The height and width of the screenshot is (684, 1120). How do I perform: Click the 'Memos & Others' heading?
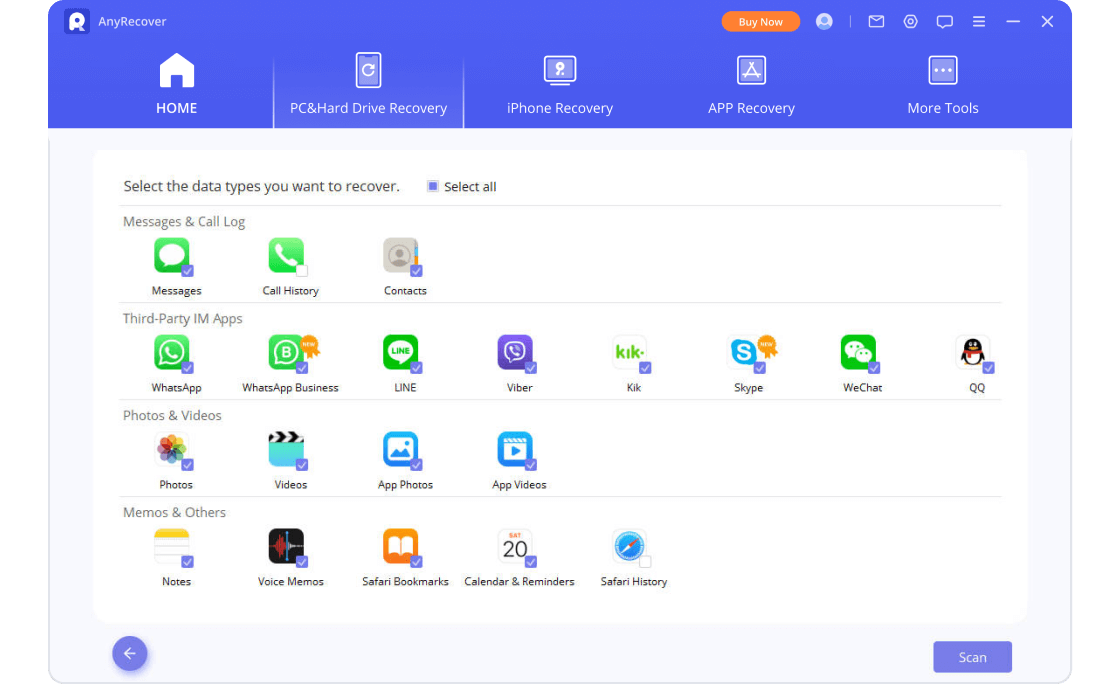pyautogui.click(x=174, y=513)
